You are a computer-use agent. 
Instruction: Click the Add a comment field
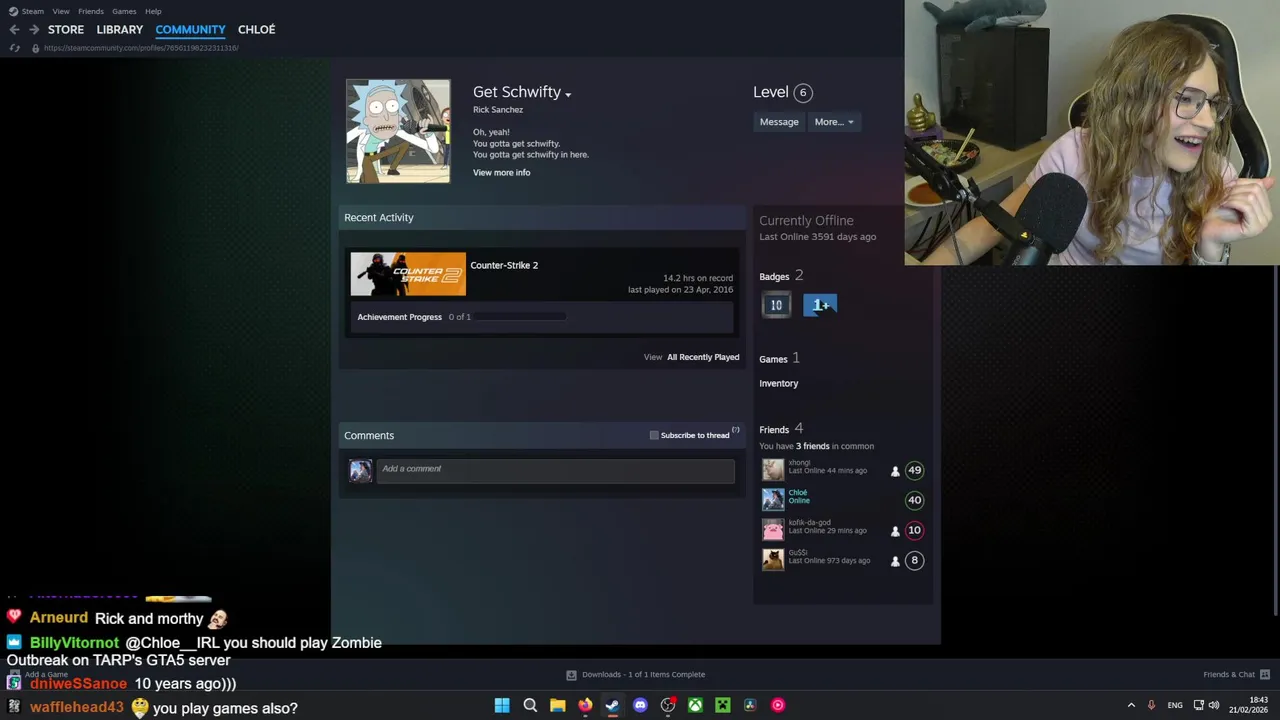pos(555,470)
